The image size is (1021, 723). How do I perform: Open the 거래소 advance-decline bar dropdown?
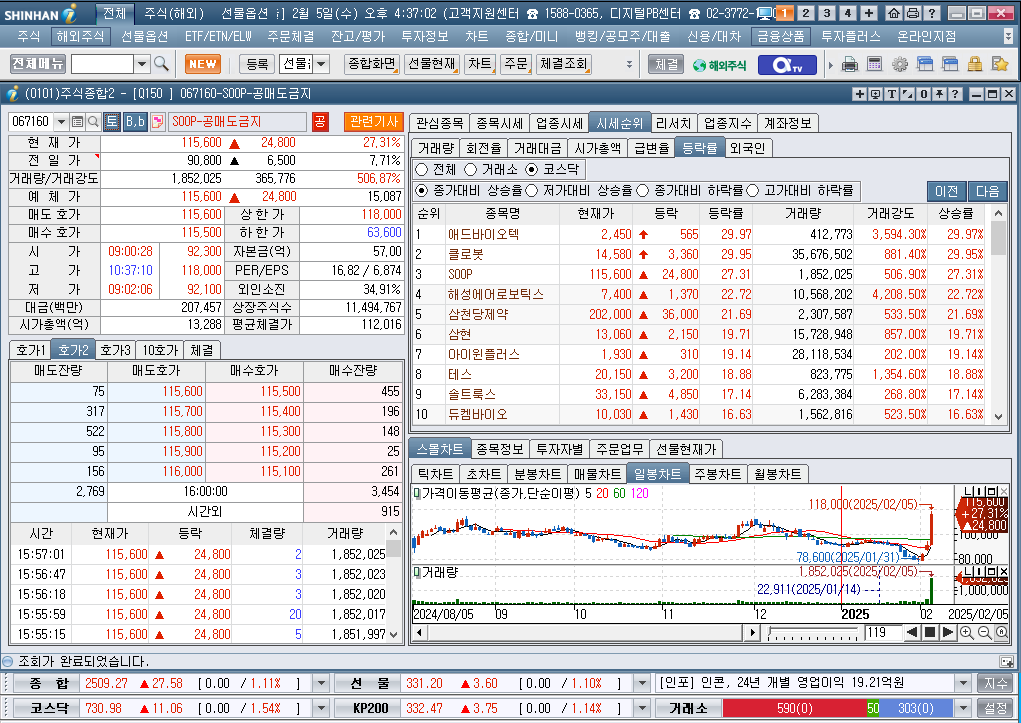pyautogui.click(x=963, y=708)
